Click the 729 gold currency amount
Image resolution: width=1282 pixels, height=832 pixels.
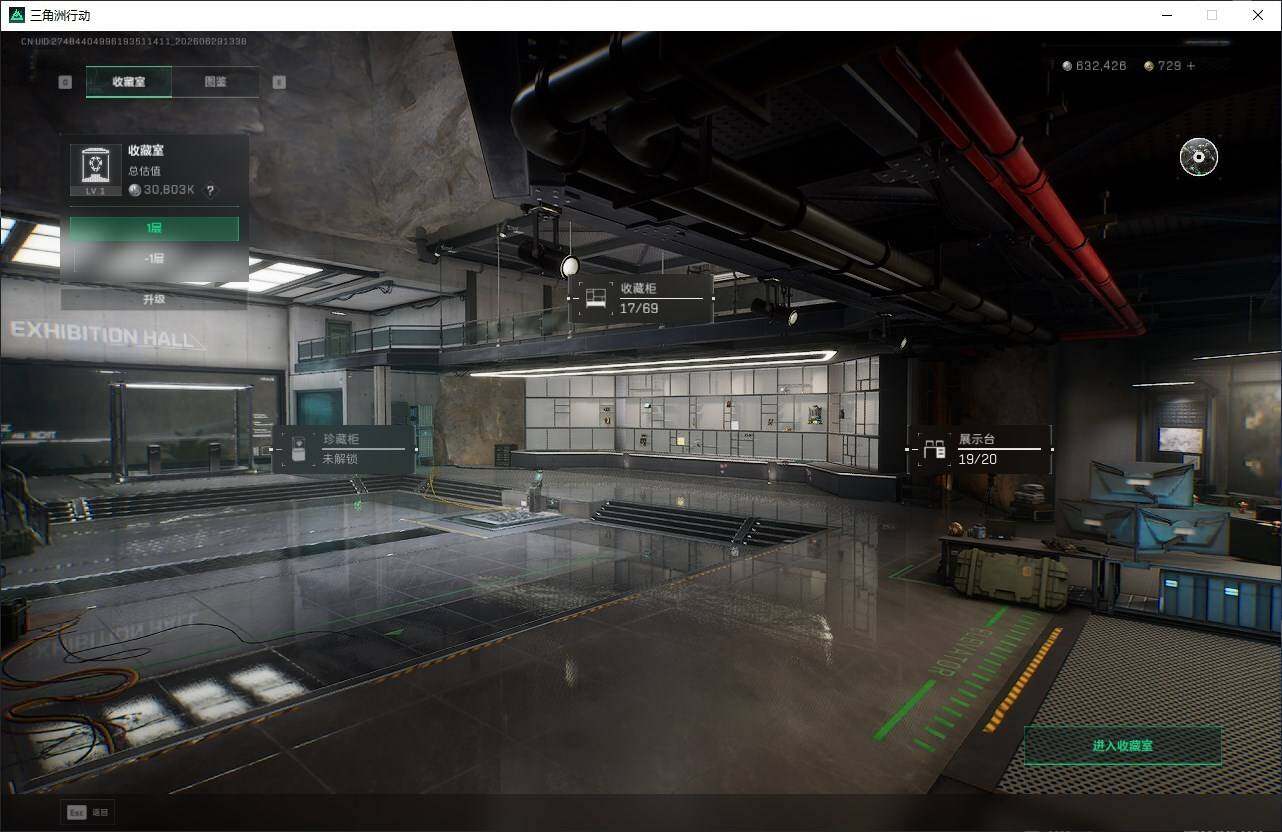1169,66
